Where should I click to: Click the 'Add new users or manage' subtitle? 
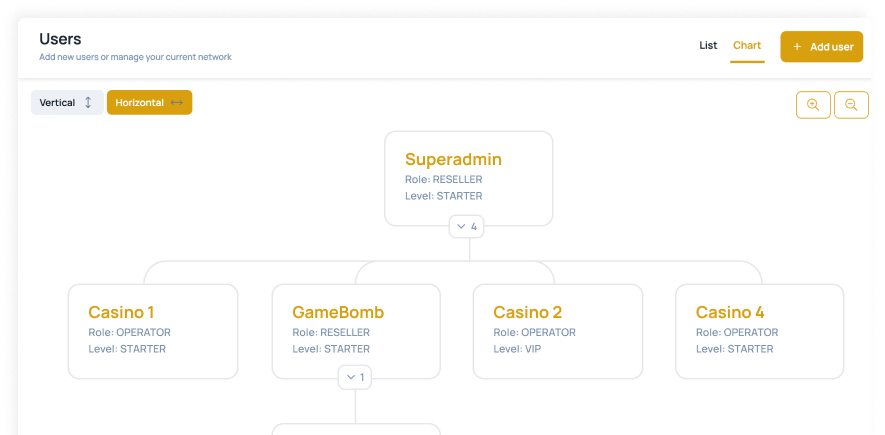click(x=135, y=57)
